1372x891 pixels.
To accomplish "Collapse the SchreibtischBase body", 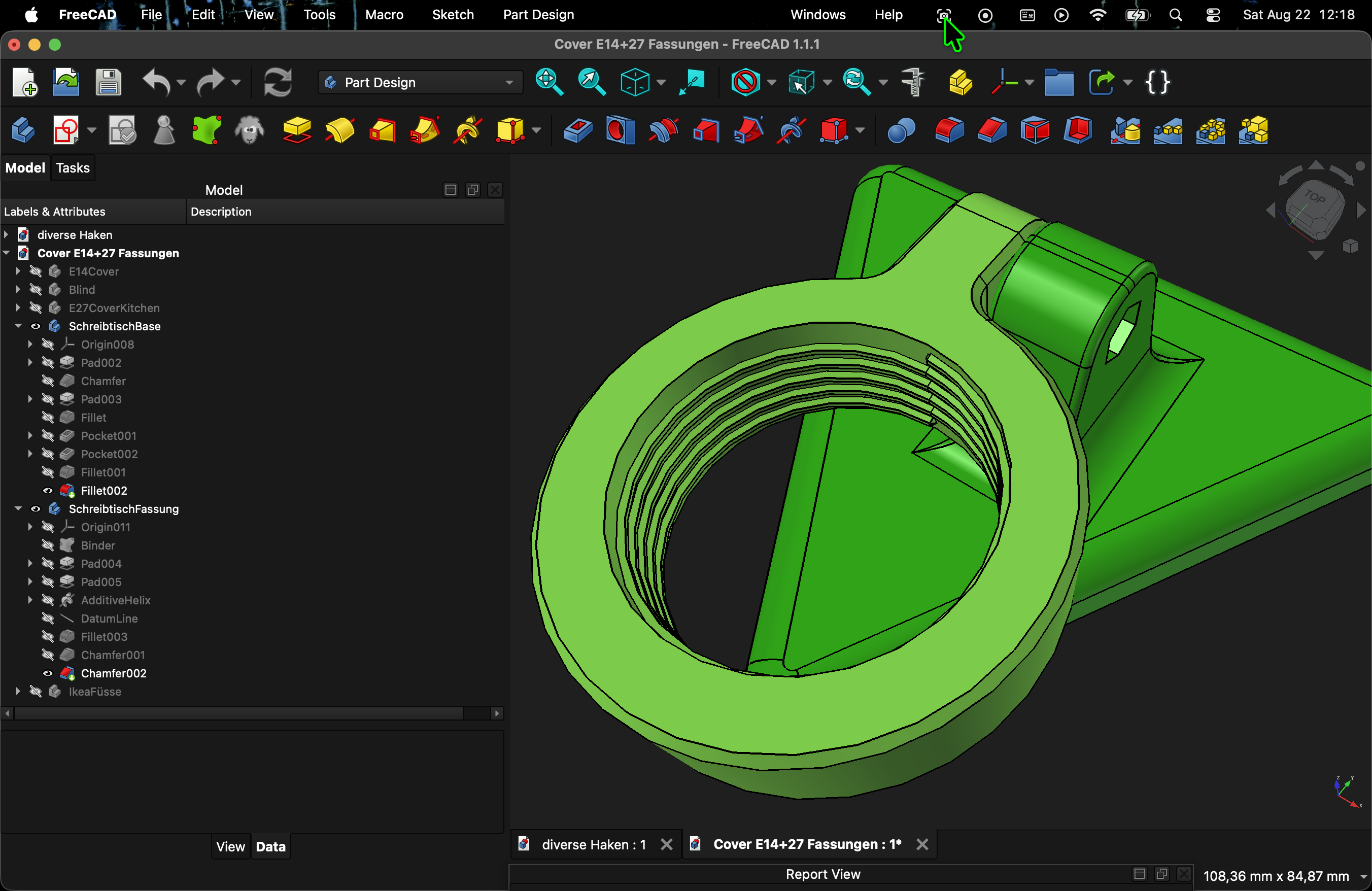I will click(18, 326).
